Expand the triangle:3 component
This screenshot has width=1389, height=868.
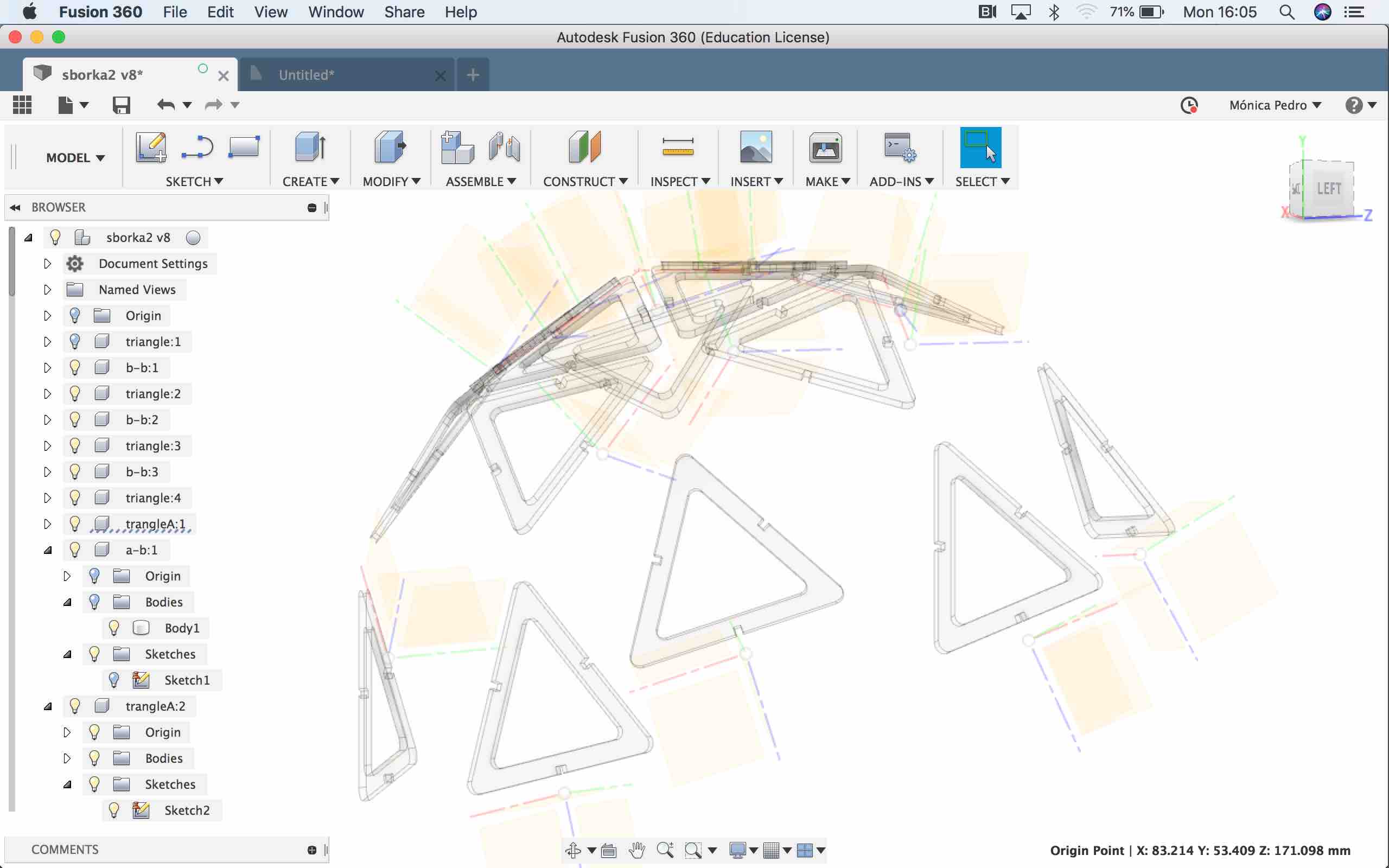tap(47, 445)
